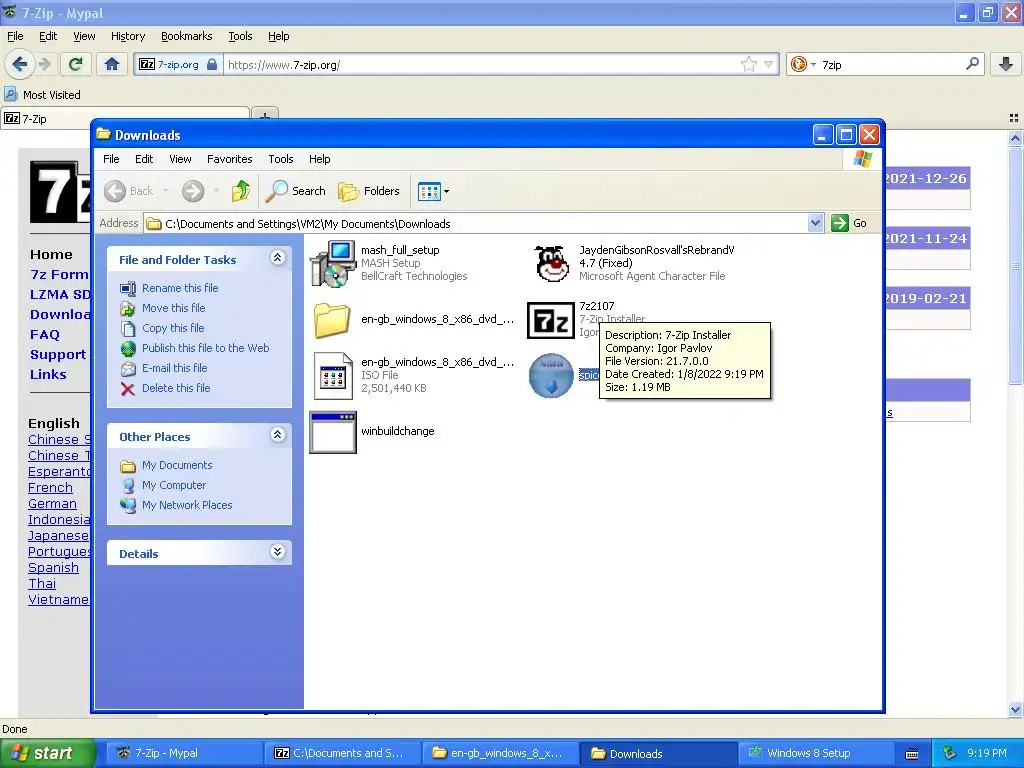The image size is (1024, 768).
Task: Click the FAQ link on 7-zip page
Action: pyautogui.click(x=44, y=334)
